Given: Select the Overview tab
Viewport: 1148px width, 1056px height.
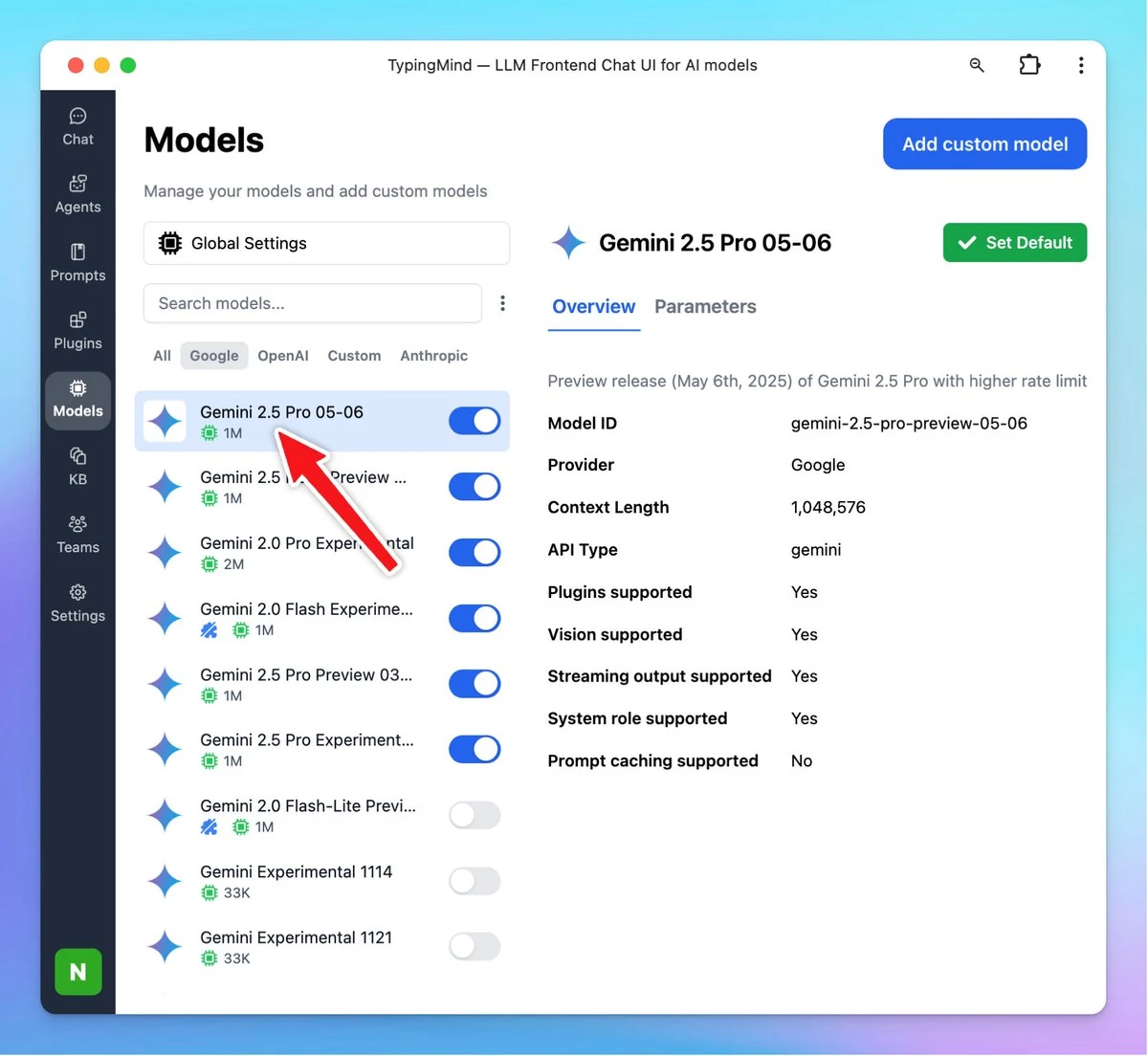Looking at the screenshot, I should (594, 307).
